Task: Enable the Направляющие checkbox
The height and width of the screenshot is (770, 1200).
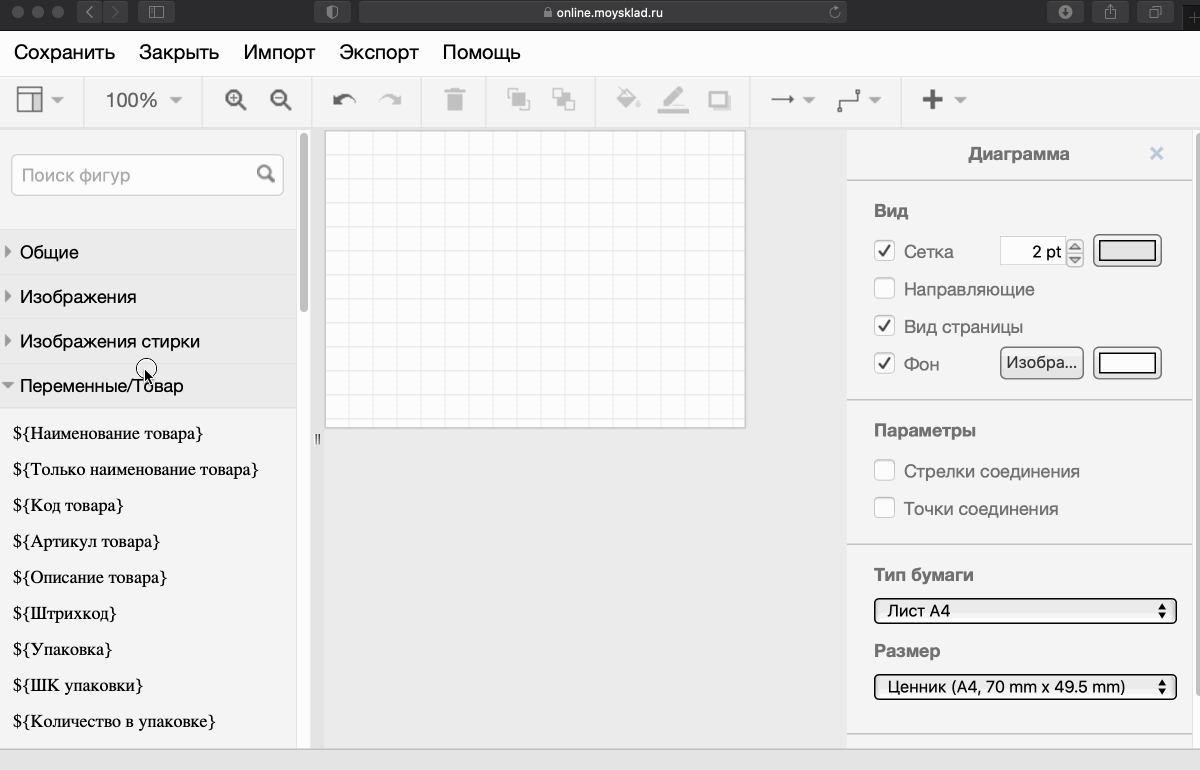Action: 884,289
